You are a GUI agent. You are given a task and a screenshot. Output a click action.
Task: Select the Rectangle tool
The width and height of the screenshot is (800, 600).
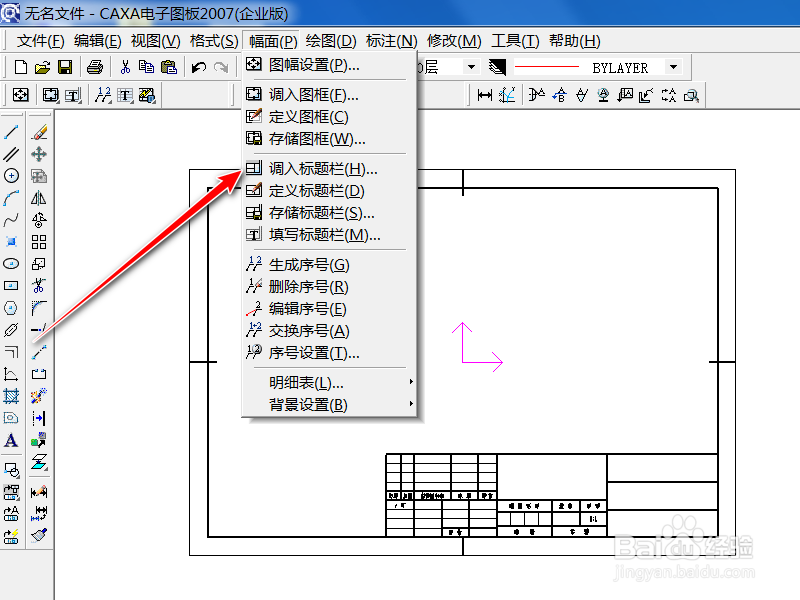pyautogui.click(x=12, y=287)
